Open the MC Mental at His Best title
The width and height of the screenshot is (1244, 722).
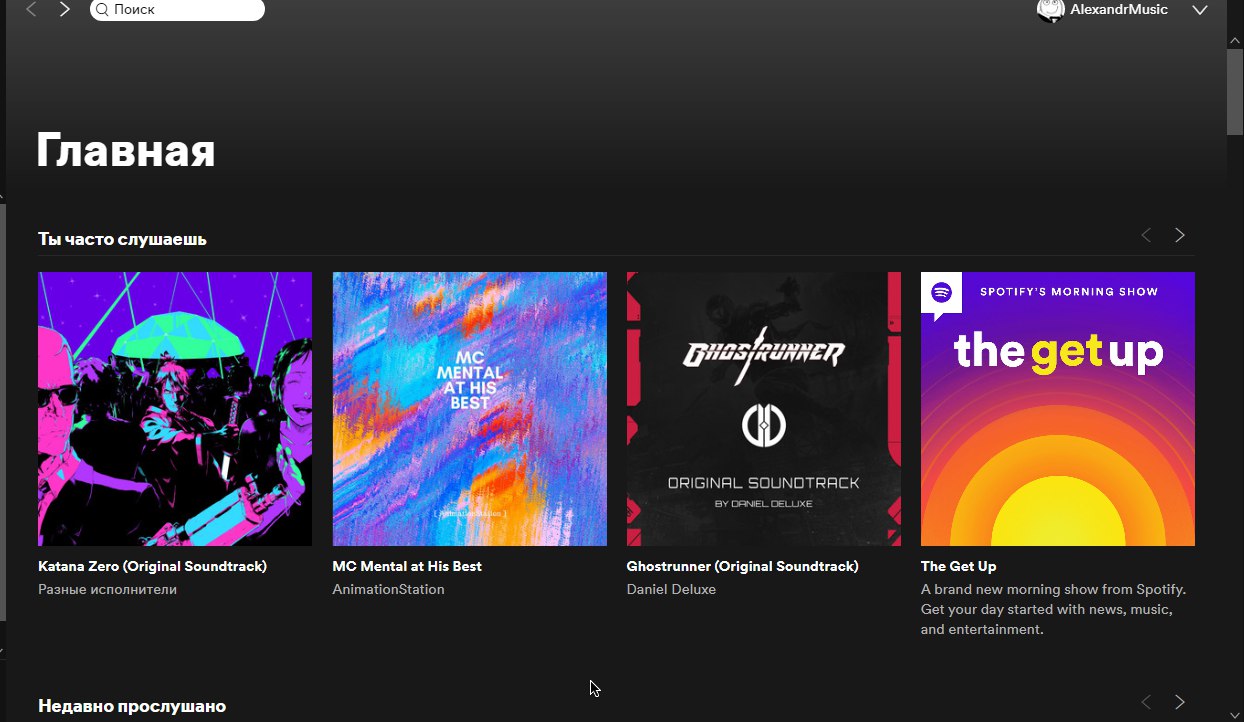click(407, 566)
